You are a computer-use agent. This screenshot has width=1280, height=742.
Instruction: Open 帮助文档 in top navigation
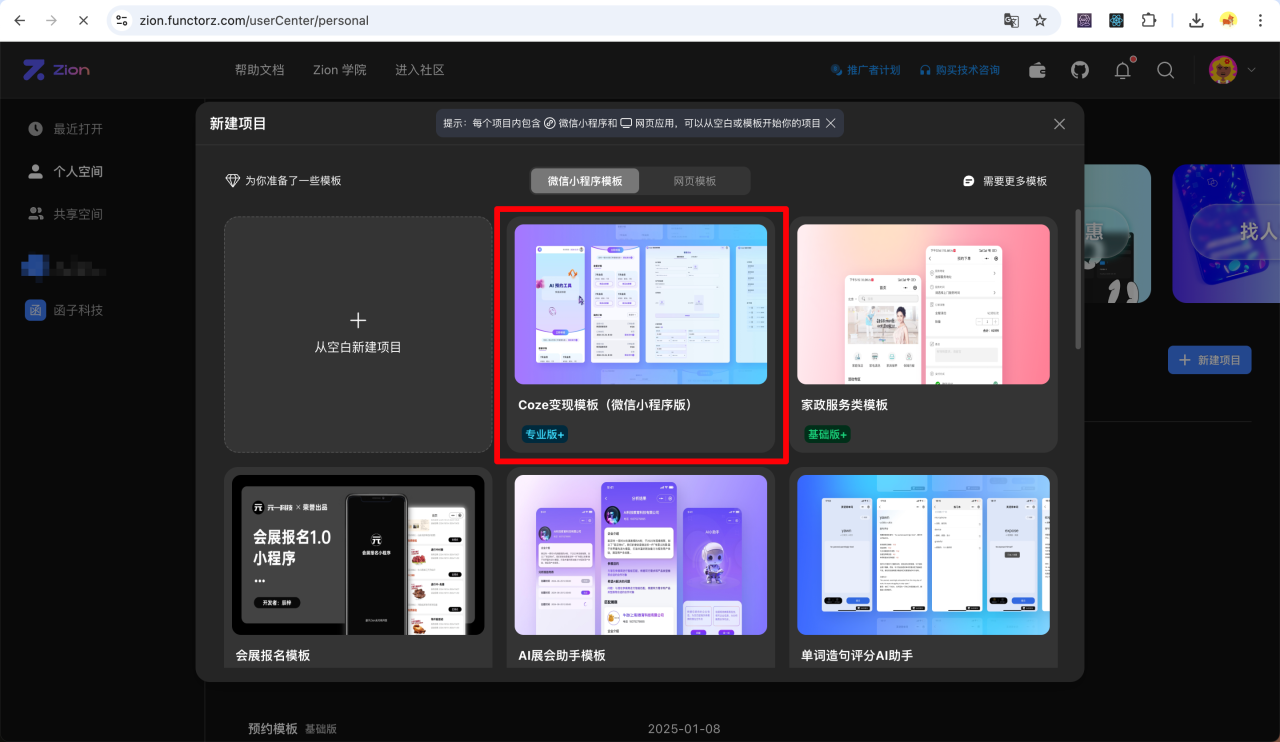coord(260,70)
